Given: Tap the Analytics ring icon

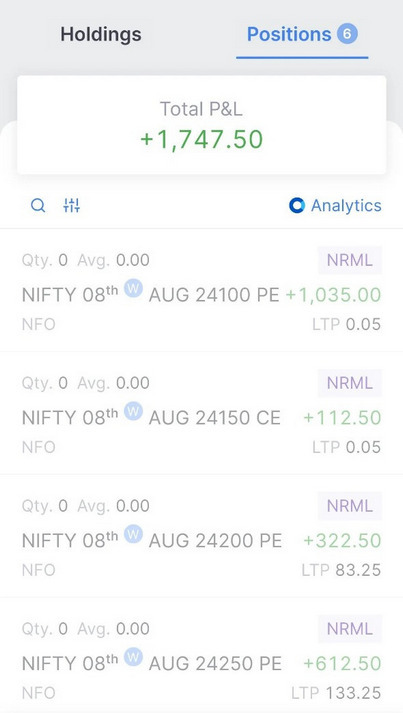Looking at the screenshot, I should pyautogui.click(x=297, y=206).
